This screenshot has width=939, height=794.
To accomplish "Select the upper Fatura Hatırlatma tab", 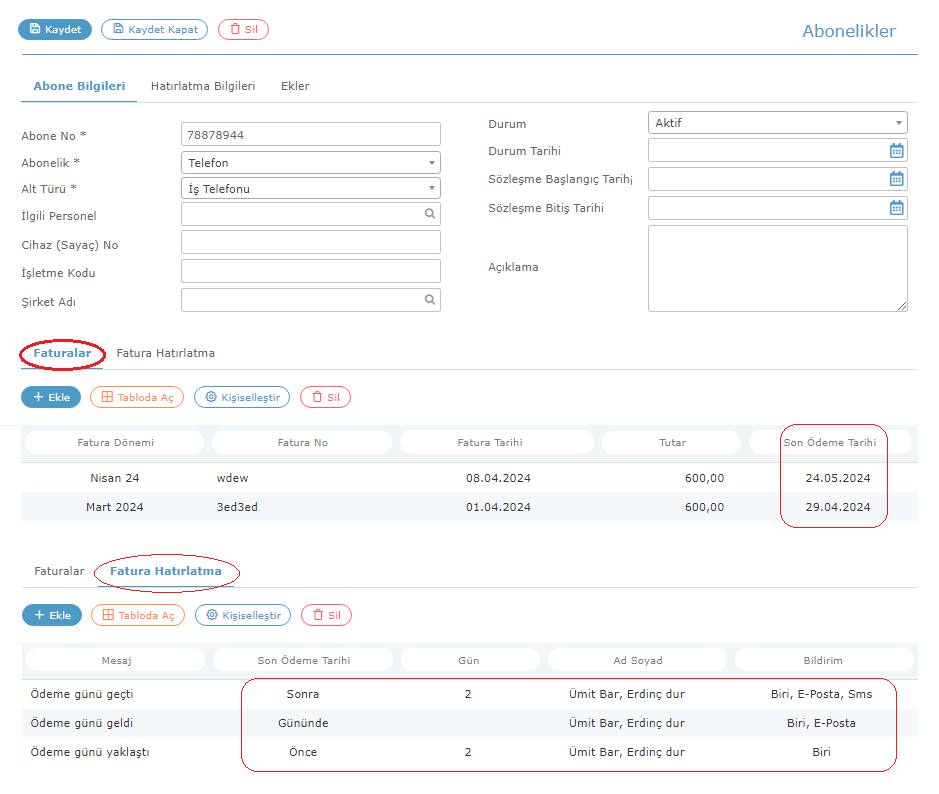I will 165,353.
